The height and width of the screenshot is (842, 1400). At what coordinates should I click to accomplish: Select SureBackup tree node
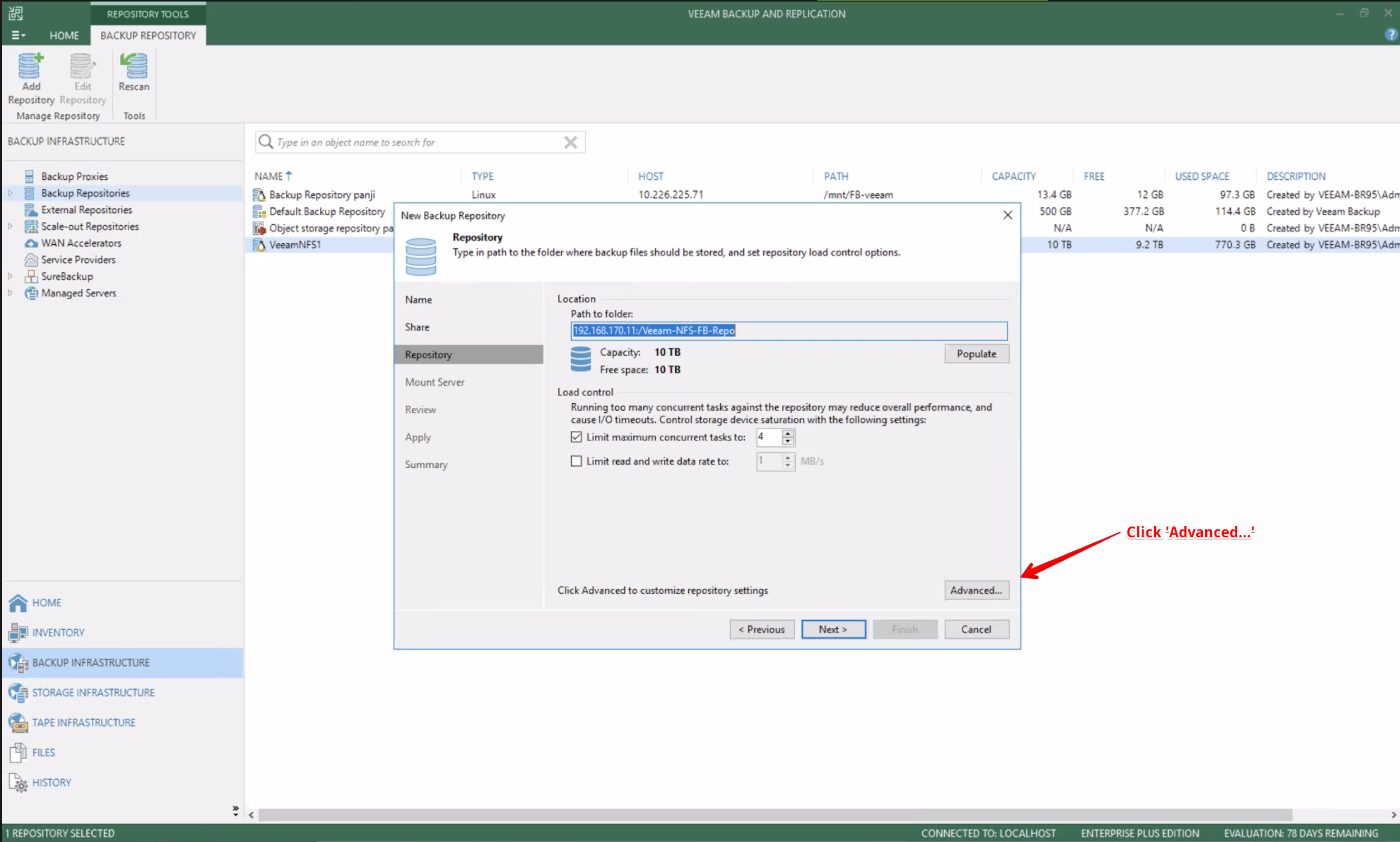tap(67, 276)
